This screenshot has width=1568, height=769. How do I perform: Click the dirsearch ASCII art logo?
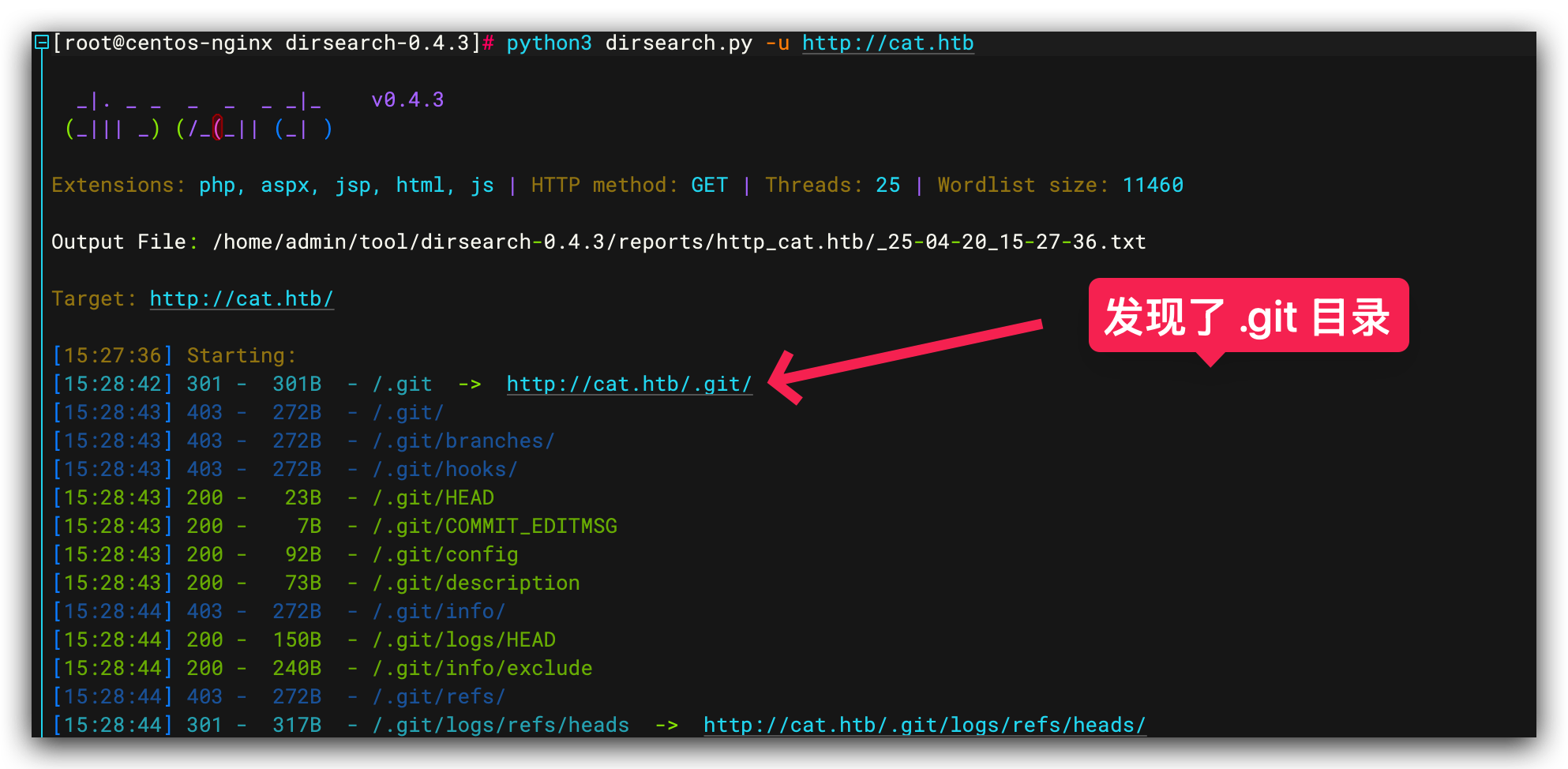click(199, 115)
